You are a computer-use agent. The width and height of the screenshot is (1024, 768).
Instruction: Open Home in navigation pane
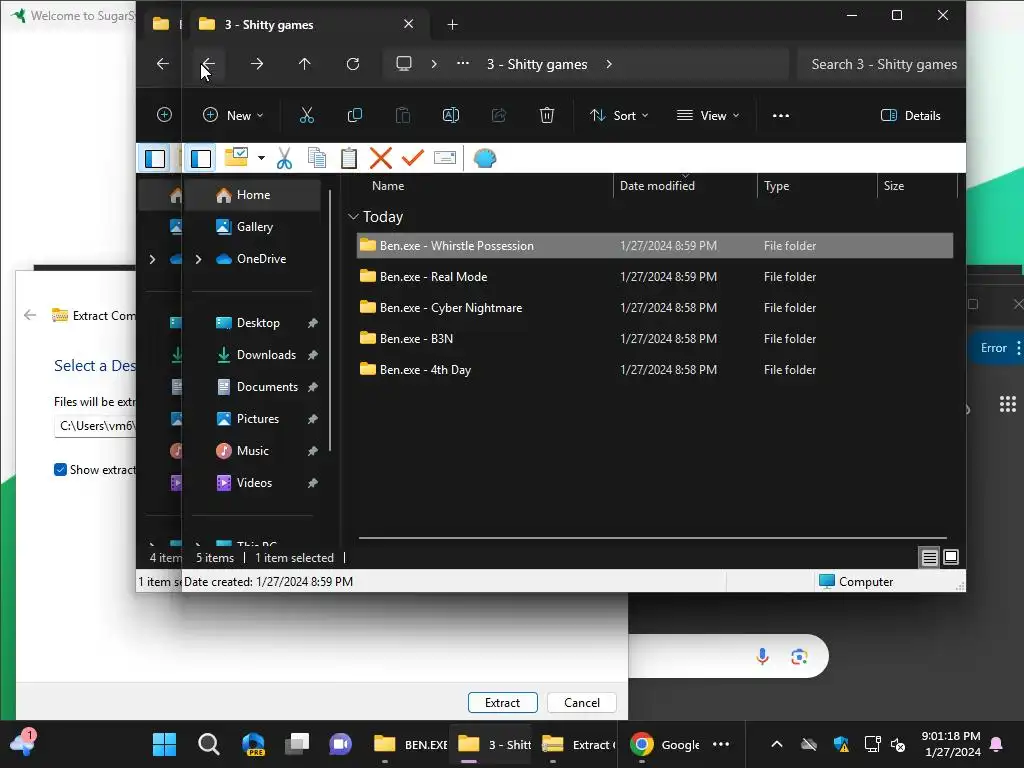click(253, 195)
